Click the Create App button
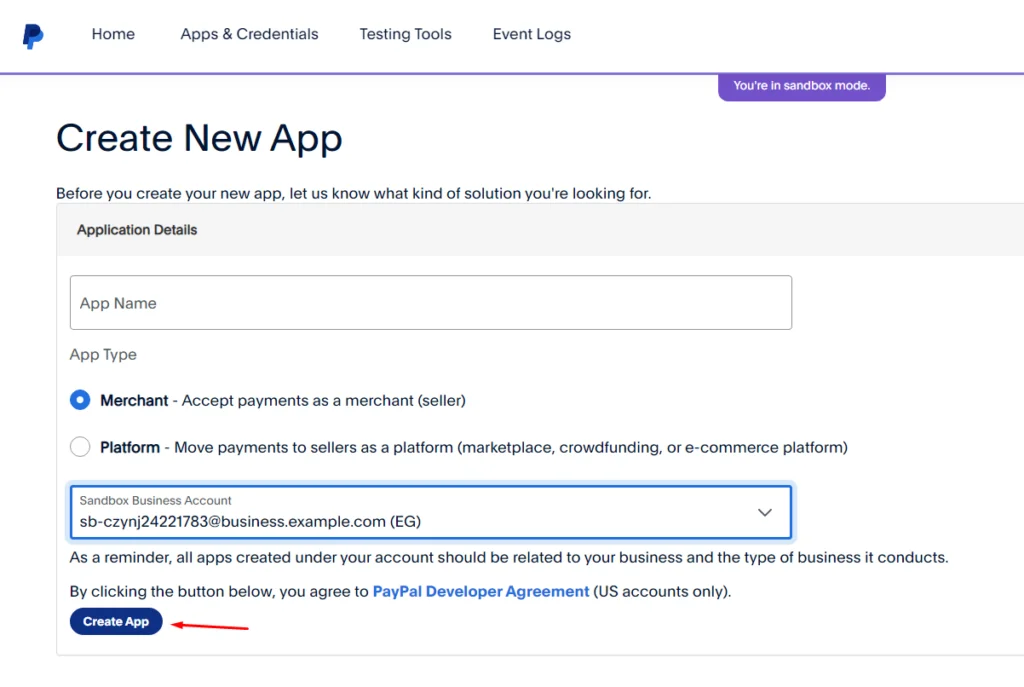This screenshot has width=1024, height=687. (116, 622)
